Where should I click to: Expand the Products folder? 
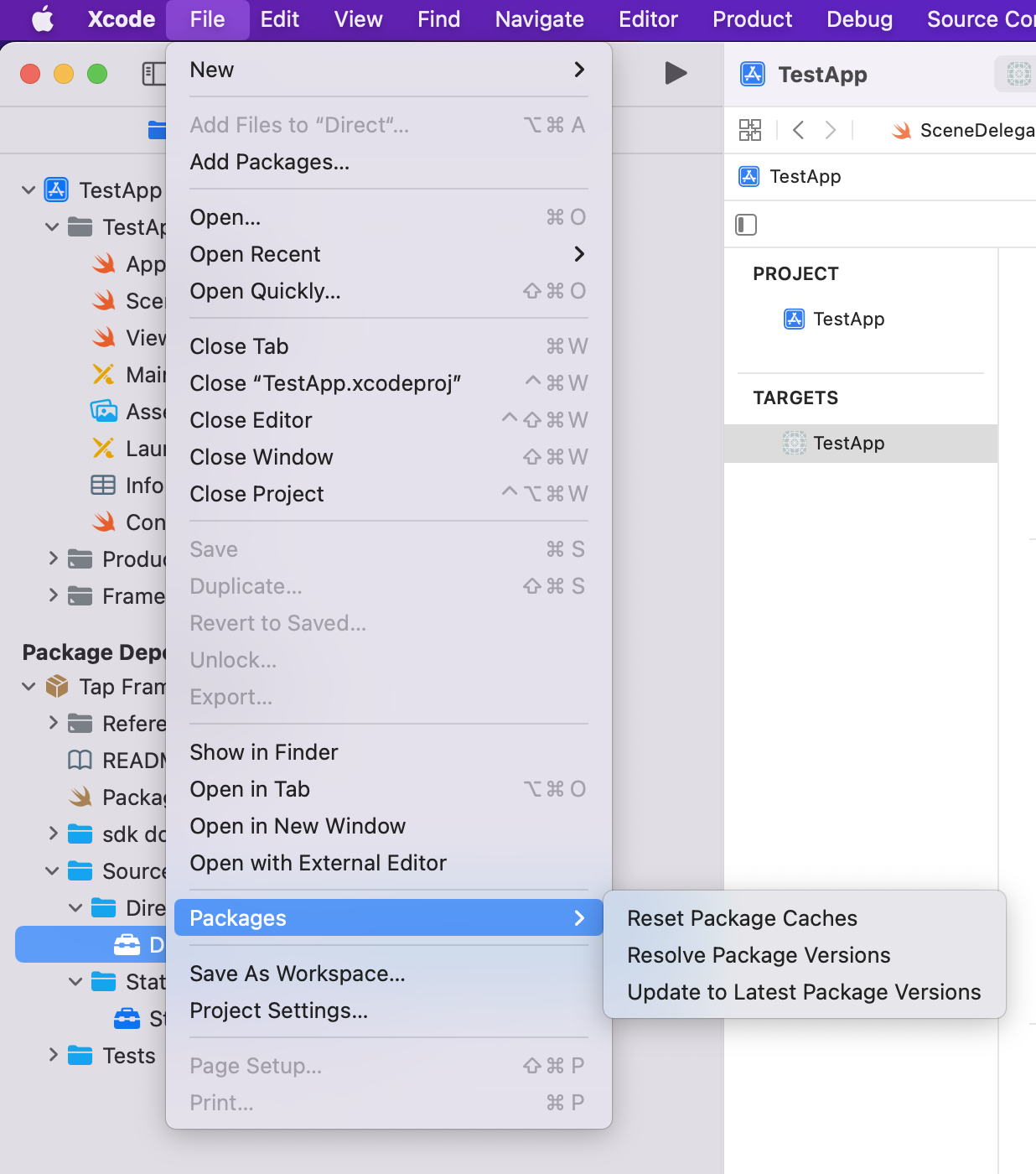(53, 558)
